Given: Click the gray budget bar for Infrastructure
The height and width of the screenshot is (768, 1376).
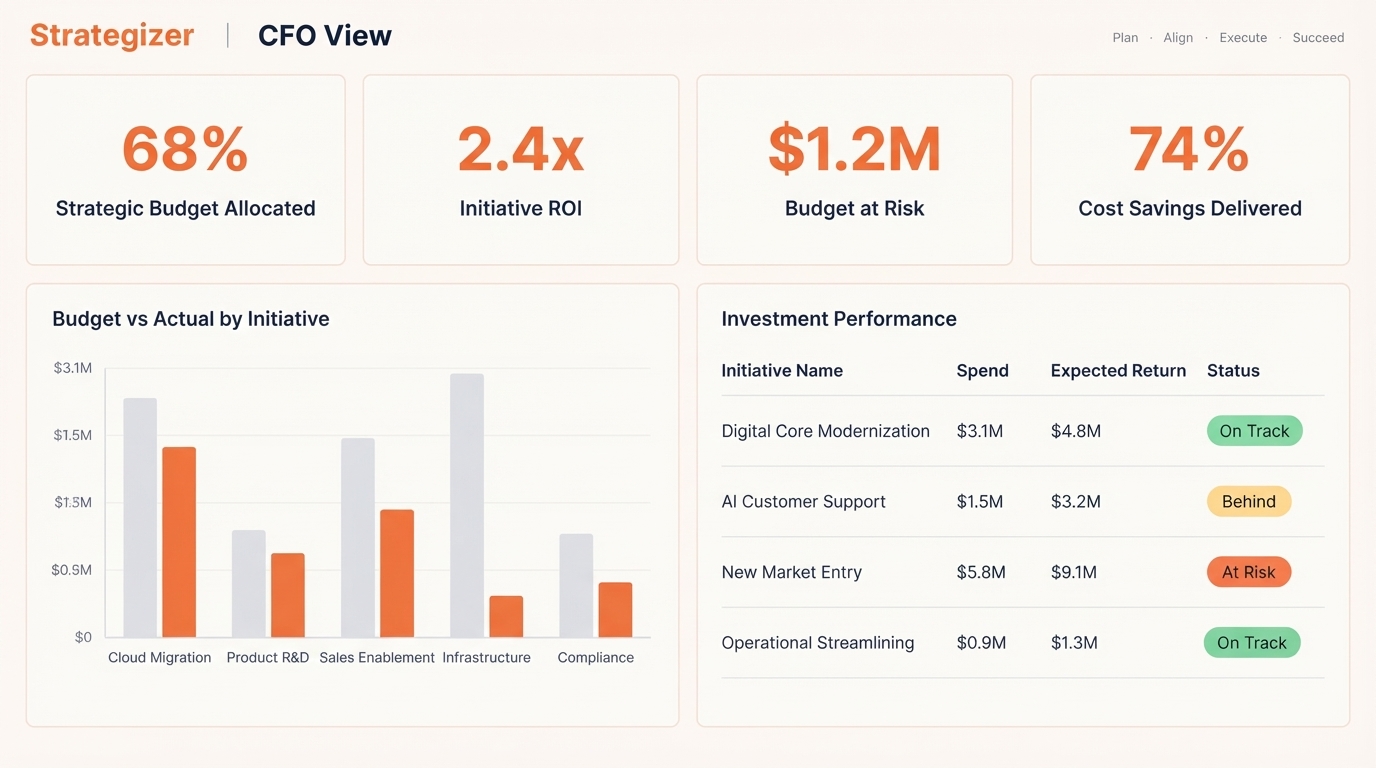Looking at the screenshot, I should click(x=467, y=506).
